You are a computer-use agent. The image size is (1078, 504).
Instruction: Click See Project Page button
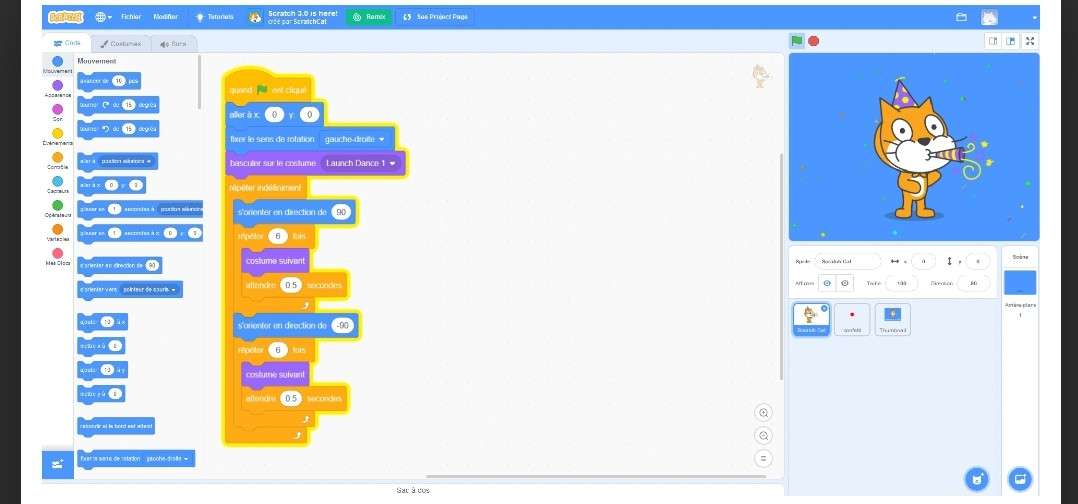coord(434,17)
